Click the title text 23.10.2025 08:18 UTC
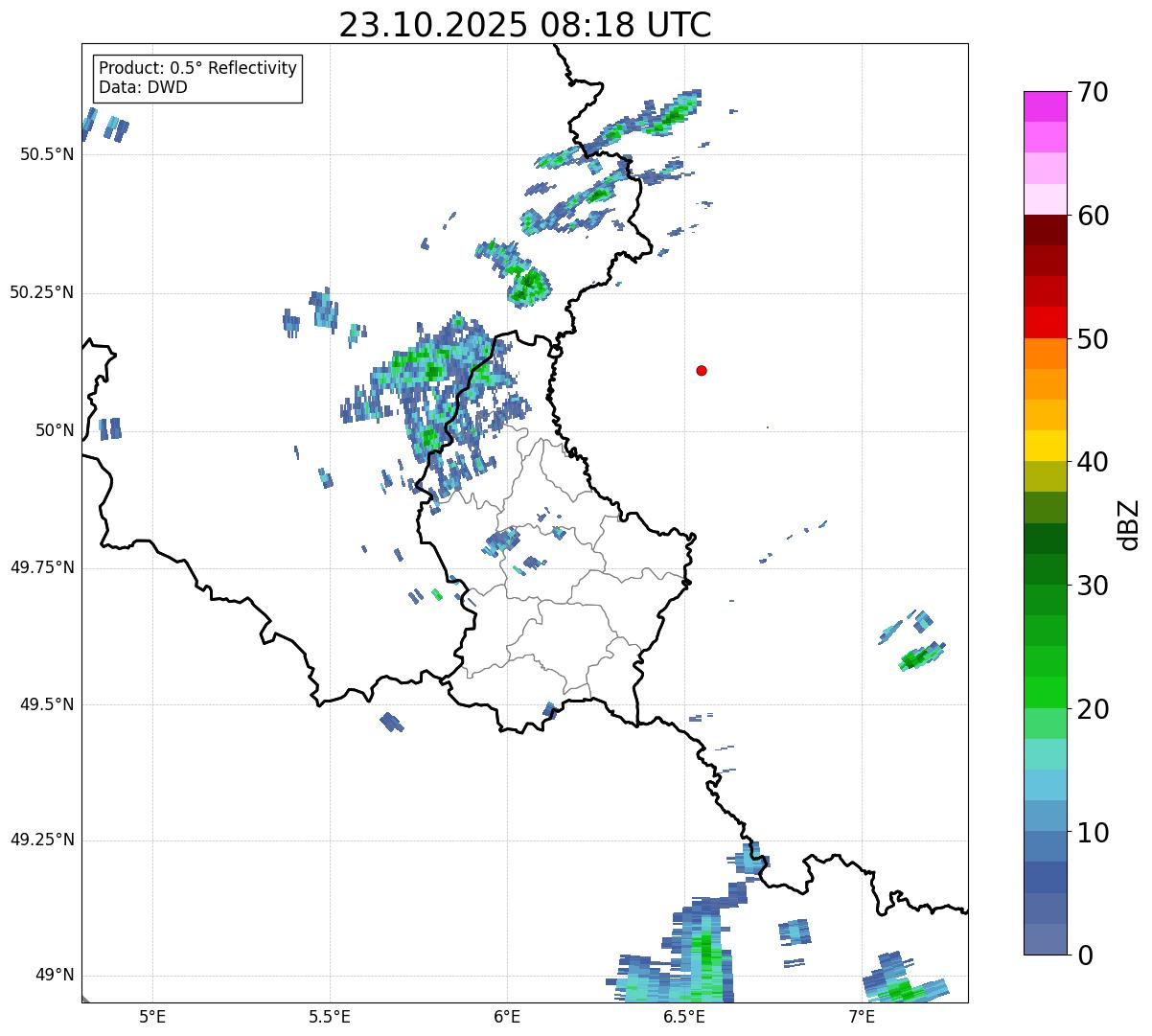Viewport: 1152px width, 1036px height. coord(525,25)
